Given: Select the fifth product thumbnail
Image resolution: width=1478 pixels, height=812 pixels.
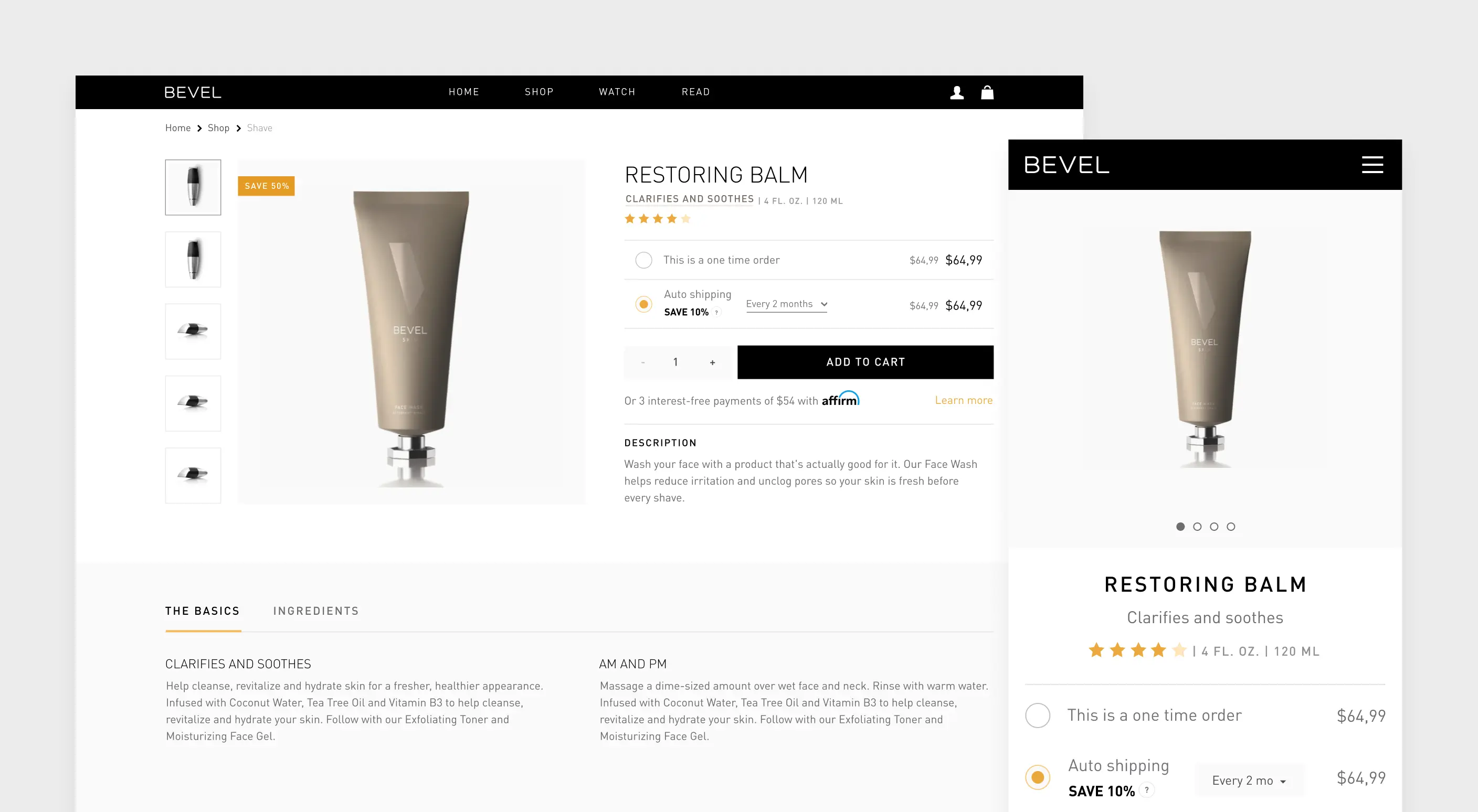Looking at the screenshot, I should (193, 475).
